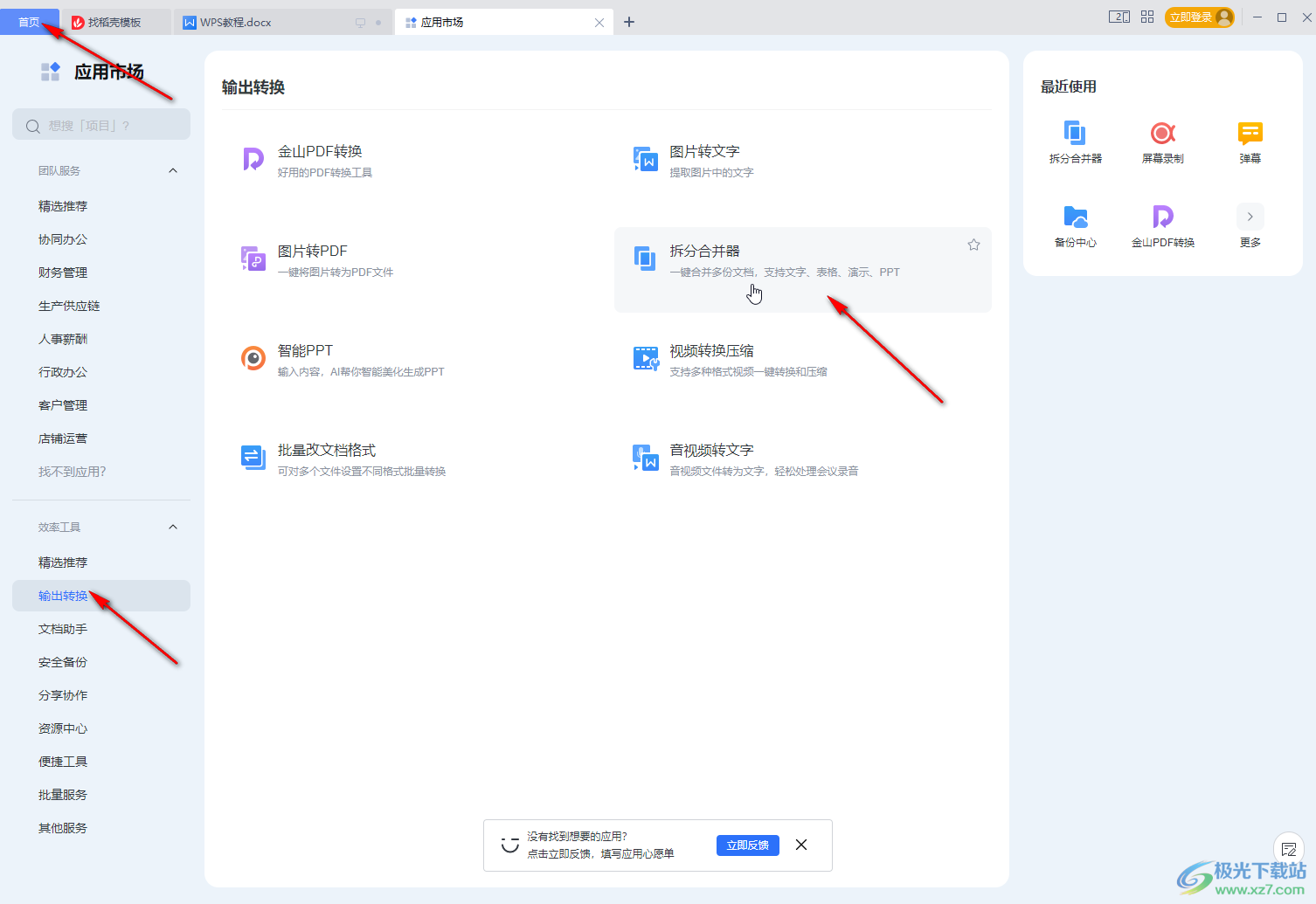Select 资源中心 category
The image size is (1316, 904).
tap(63, 728)
